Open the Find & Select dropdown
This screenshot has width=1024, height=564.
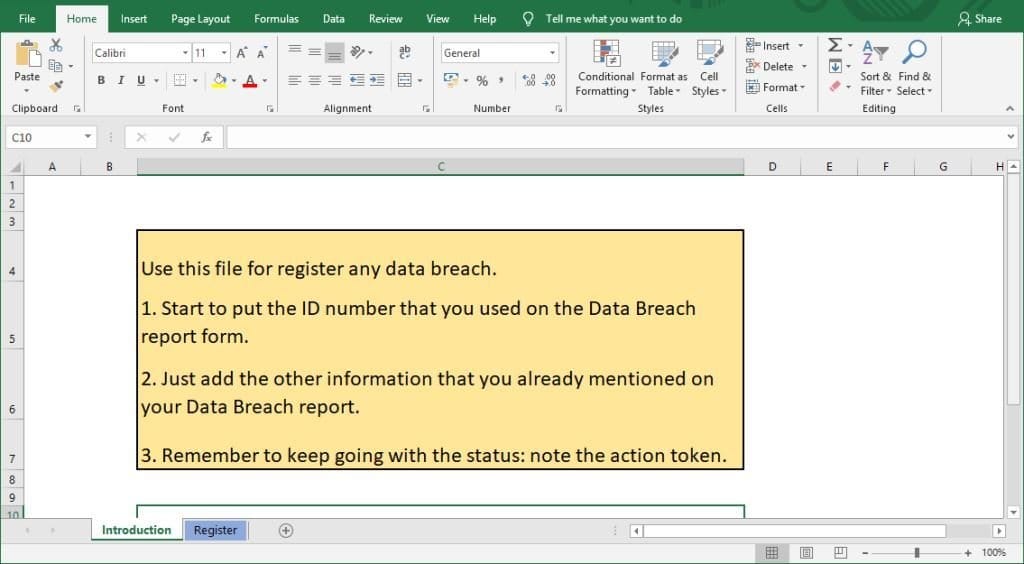(914, 69)
